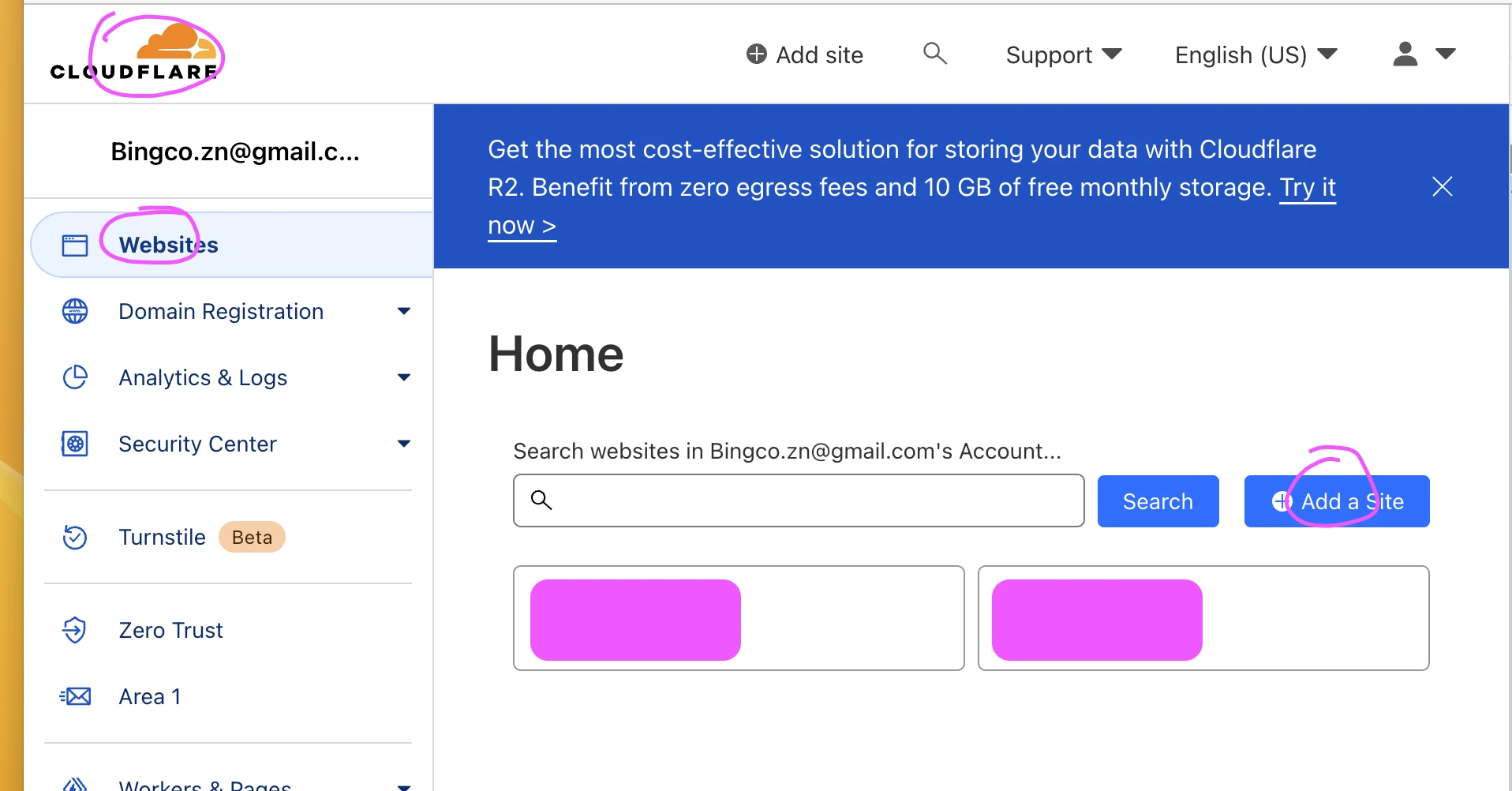The width and height of the screenshot is (1512, 791).
Task: Open Zero Trust from sidebar
Action: tap(170, 630)
